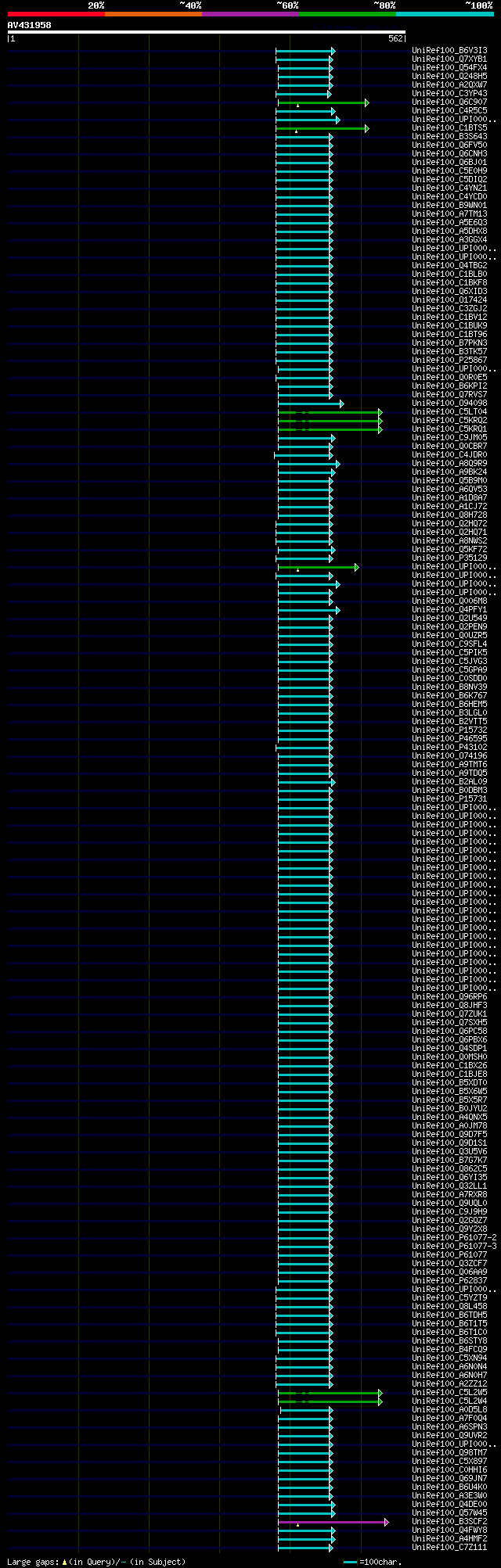Click the cyan alignment bar for A8Q9R9

coord(308,464)
